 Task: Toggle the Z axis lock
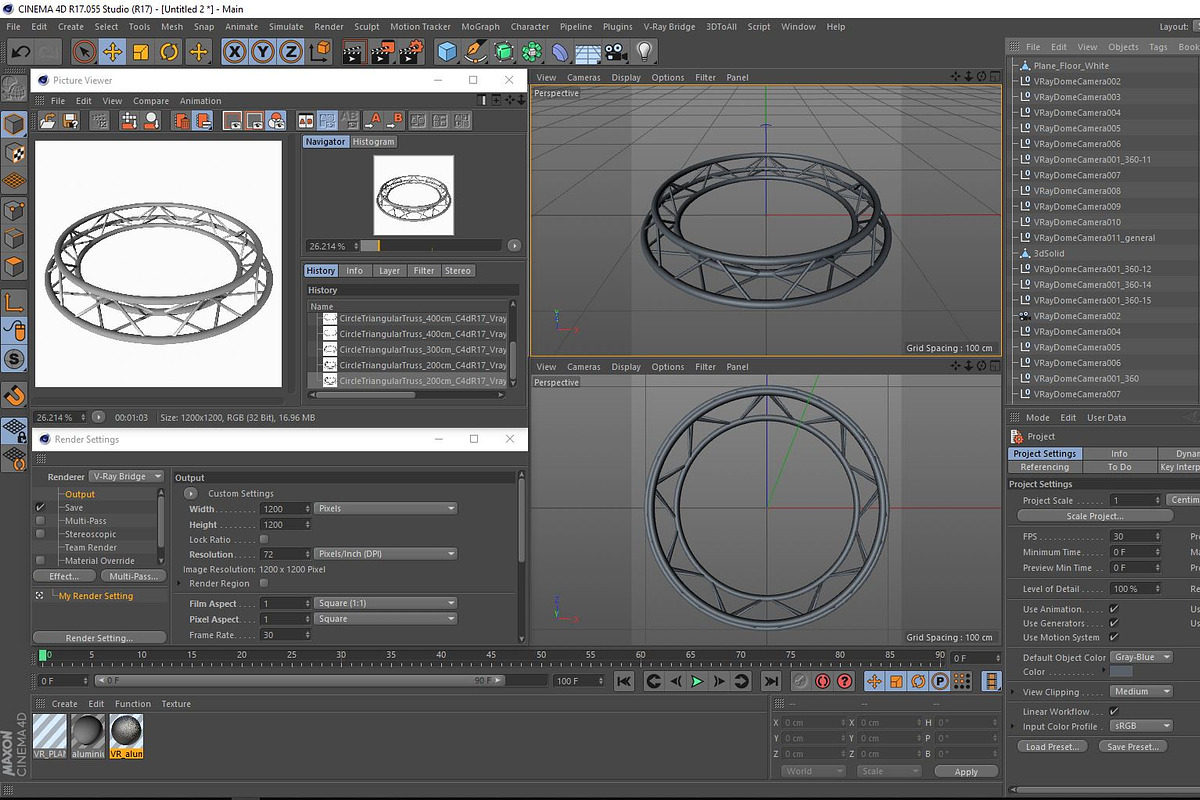(291, 51)
